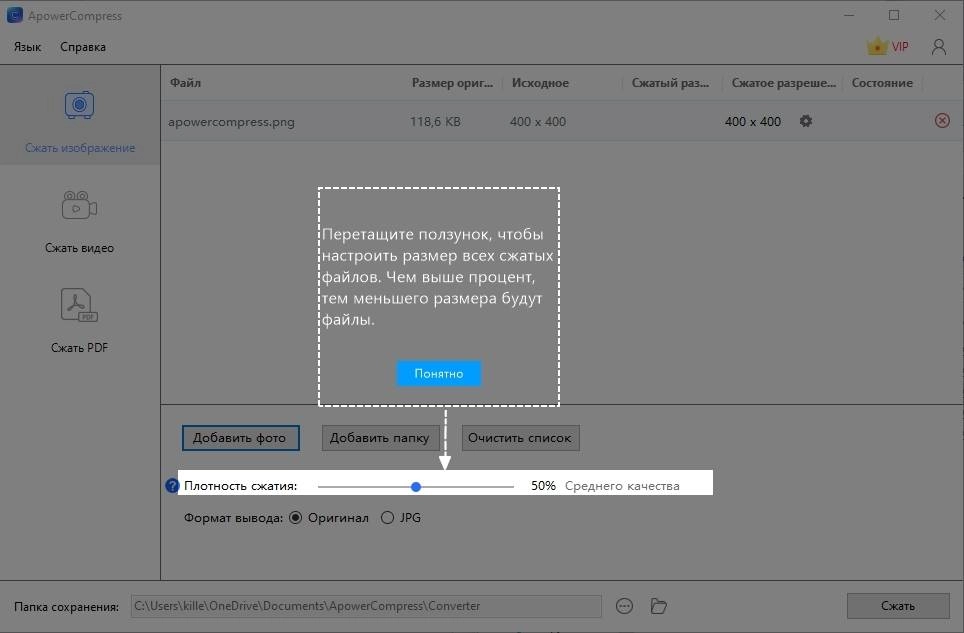Screen dimensions: 964x633
Task: Select the apowercompress.png file row
Action: pyautogui.click(x=562, y=121)
